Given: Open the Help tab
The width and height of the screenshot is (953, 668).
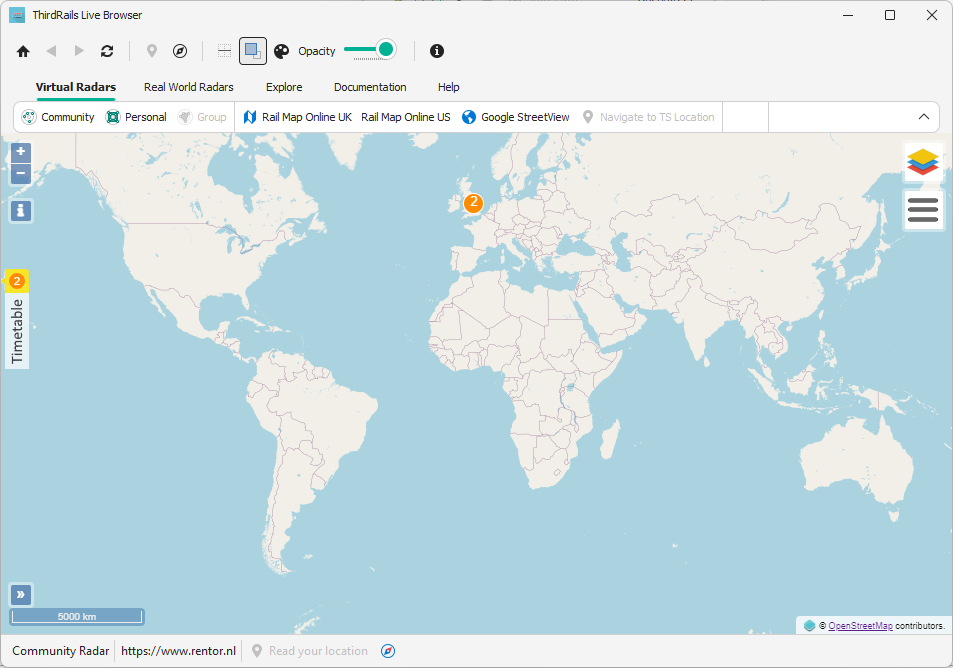Looking at the screenshot, I should (449, 87).
